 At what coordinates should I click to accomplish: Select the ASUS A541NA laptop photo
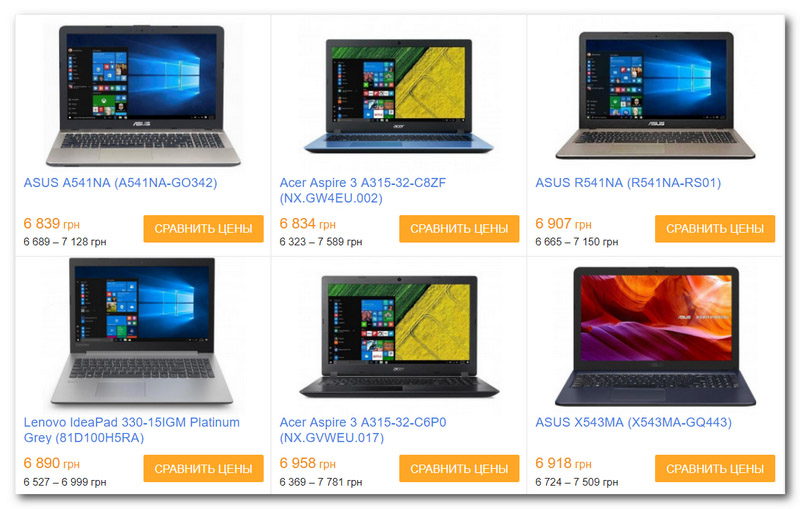[x=143, y=96]
